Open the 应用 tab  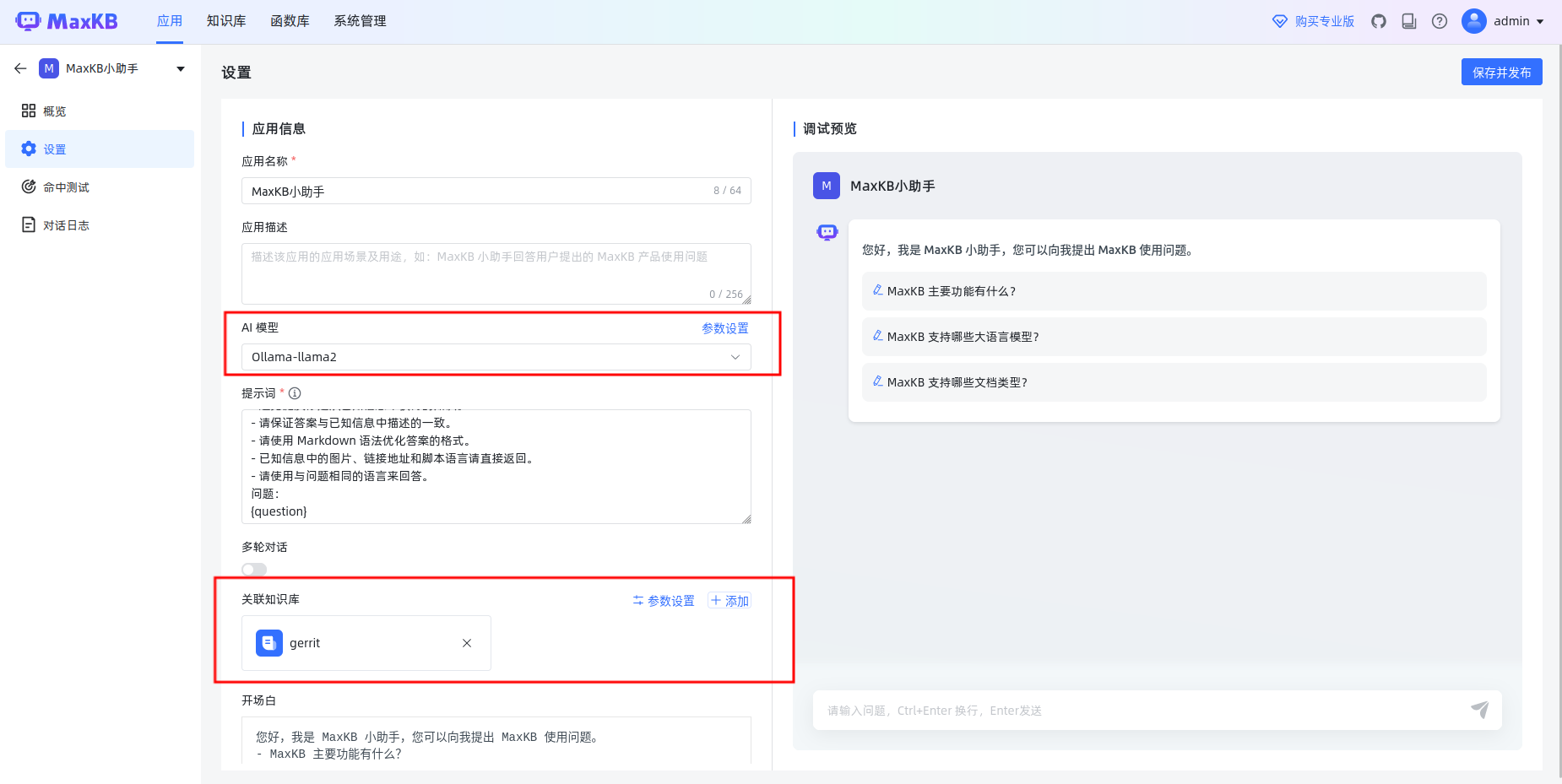(x=170, y=21)
